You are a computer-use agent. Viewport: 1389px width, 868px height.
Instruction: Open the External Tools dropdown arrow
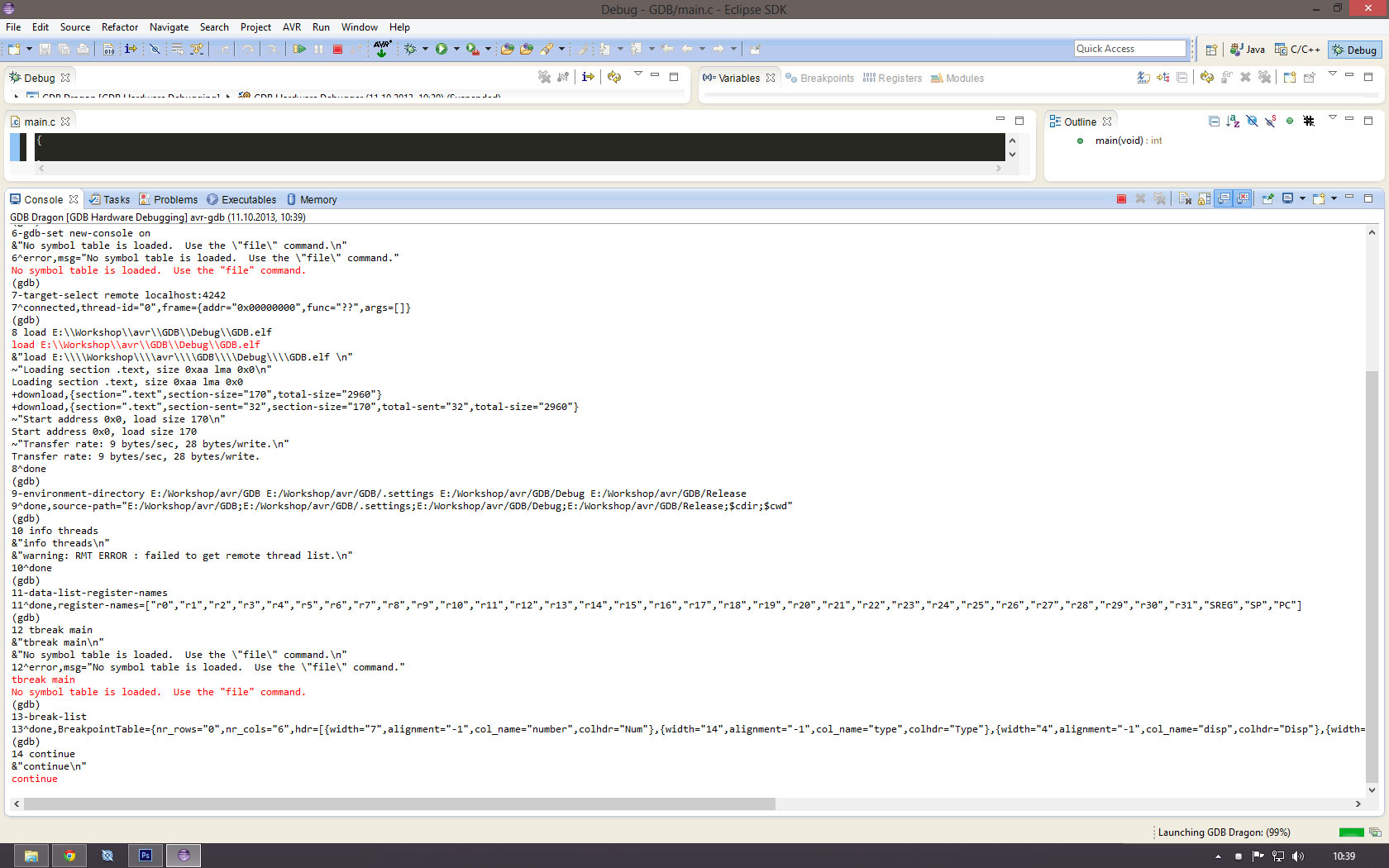coord(488,50)
